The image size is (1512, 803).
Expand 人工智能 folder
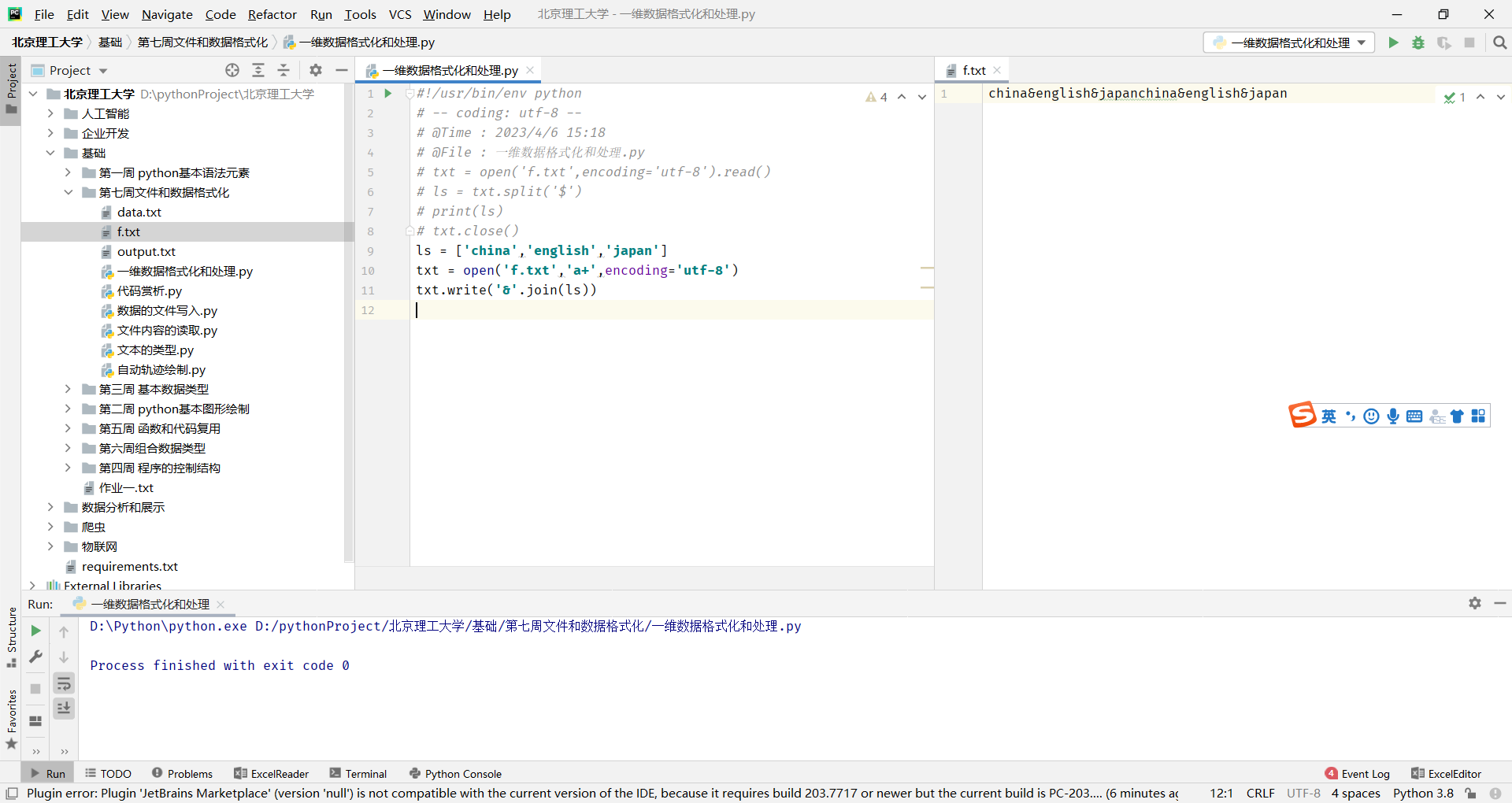pyautogui.click(x=50, y=113)
